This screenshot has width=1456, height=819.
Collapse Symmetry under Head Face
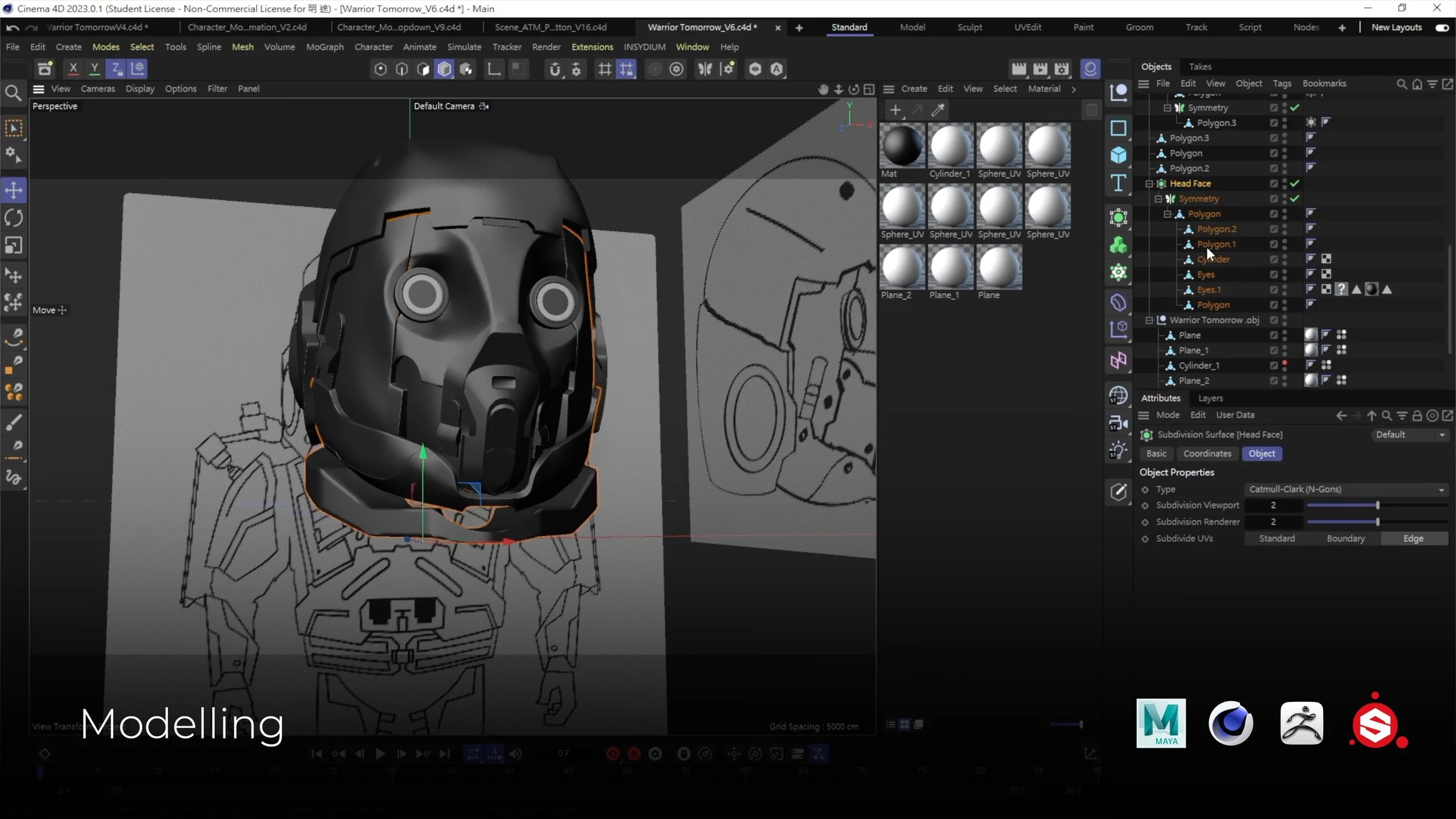point(1158,199)
